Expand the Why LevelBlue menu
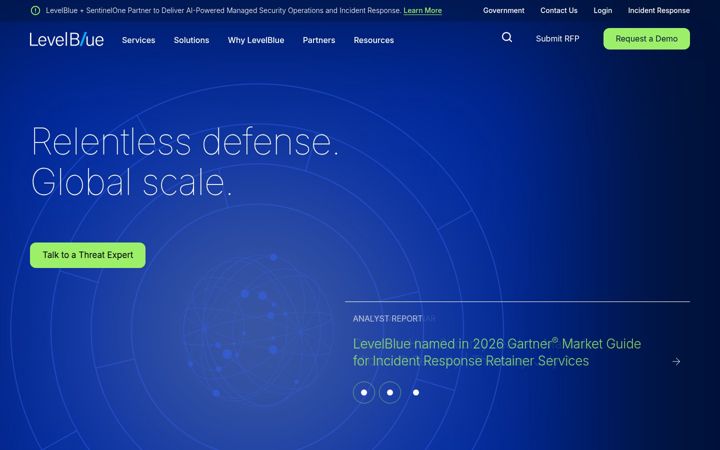Screen dimensions: 720x450 256,40
